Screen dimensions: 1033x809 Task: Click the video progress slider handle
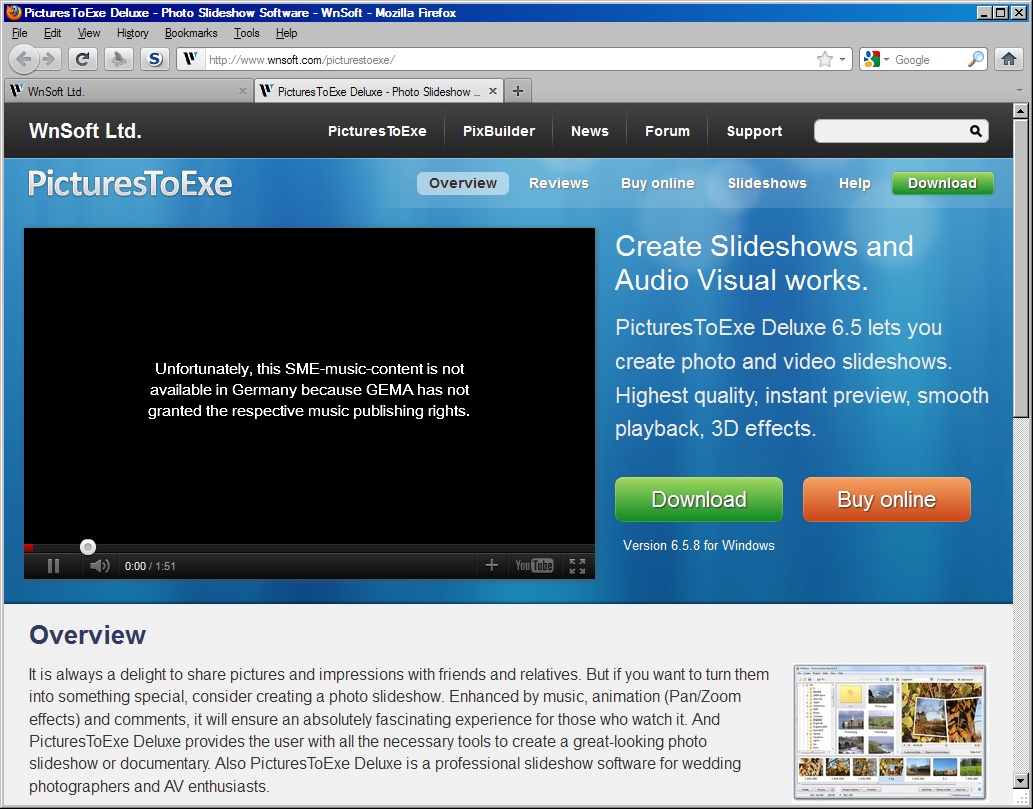[88, 547]
